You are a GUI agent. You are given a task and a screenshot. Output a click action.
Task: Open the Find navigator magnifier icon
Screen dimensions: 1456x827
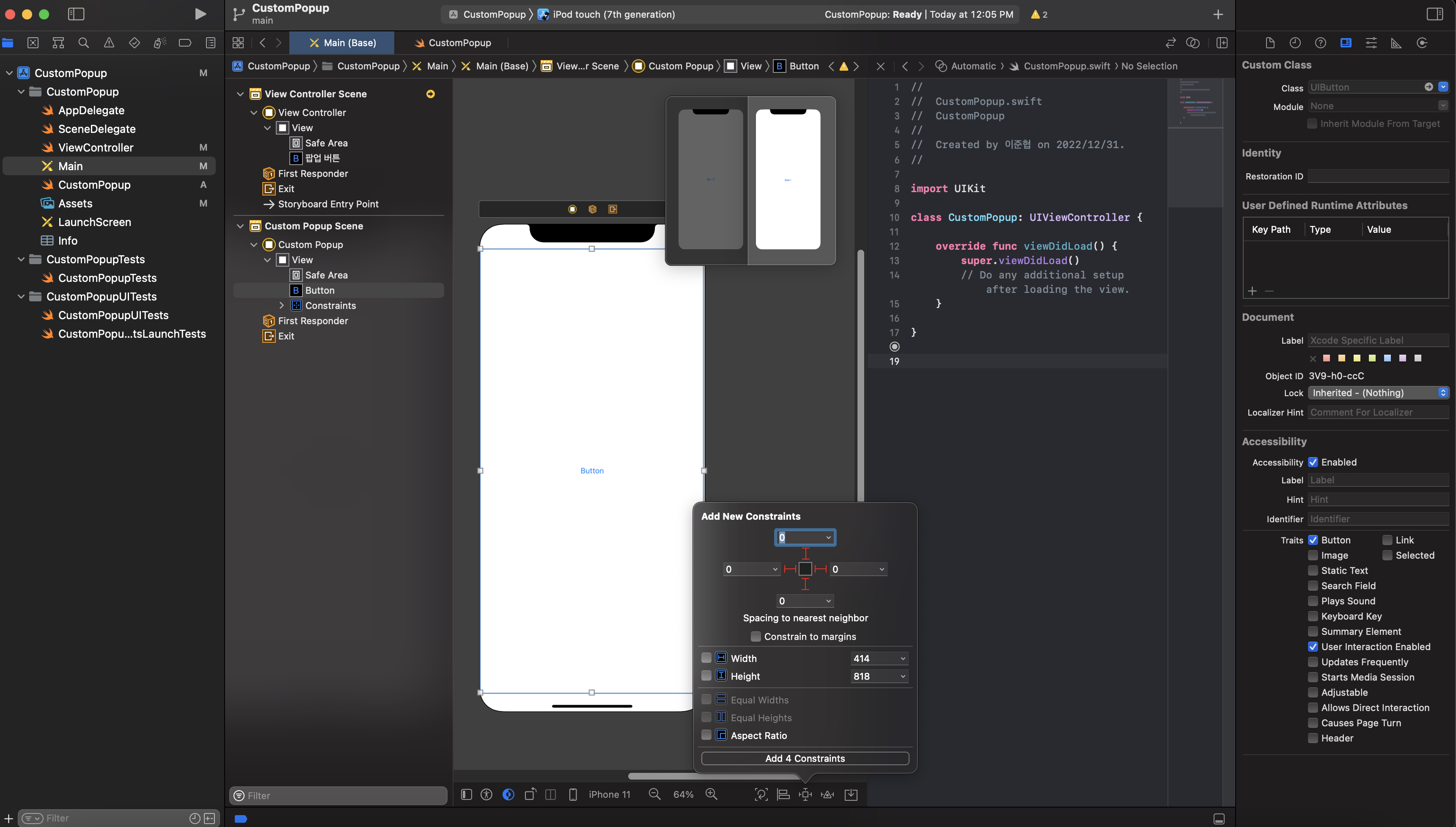(x=83, y=43)
